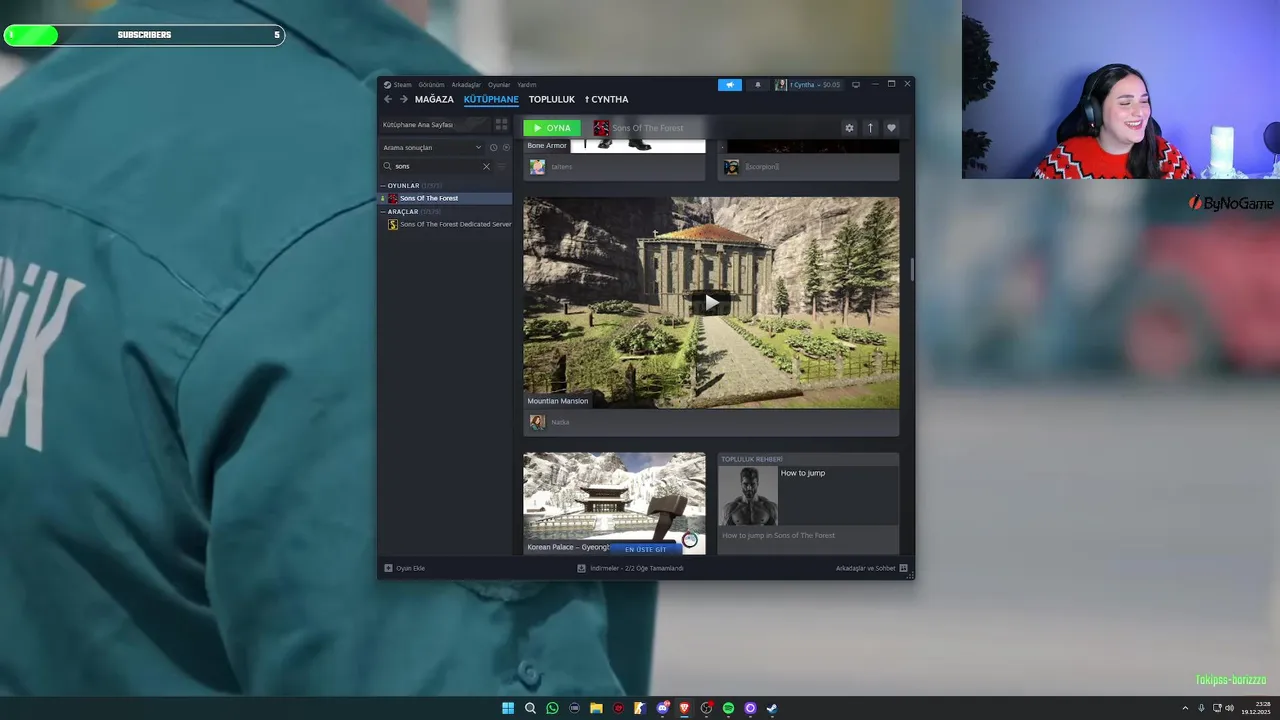Open İndirmeler downloads status

pyautogui.click(x=636, y=568)
